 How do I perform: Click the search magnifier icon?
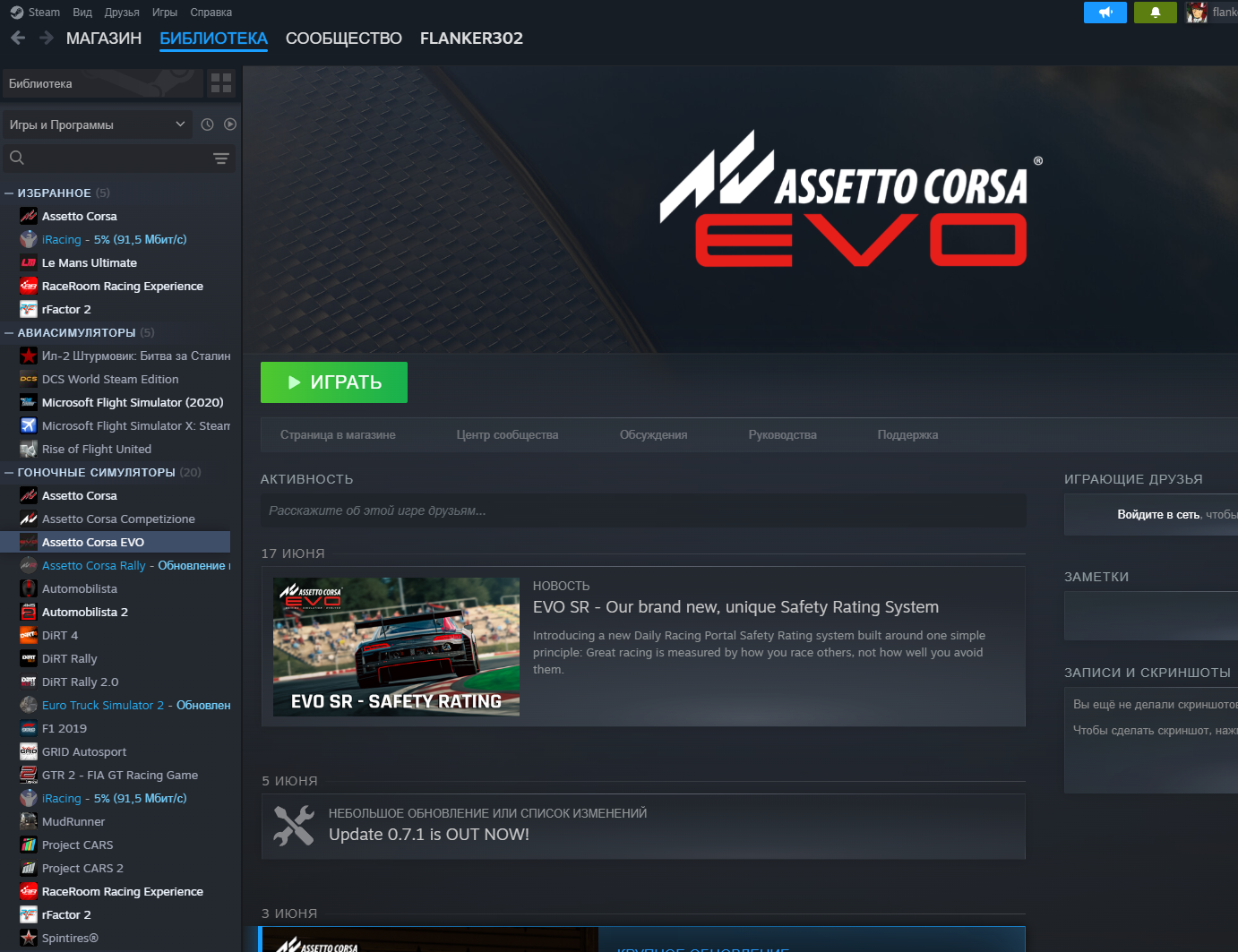(17, 159)
